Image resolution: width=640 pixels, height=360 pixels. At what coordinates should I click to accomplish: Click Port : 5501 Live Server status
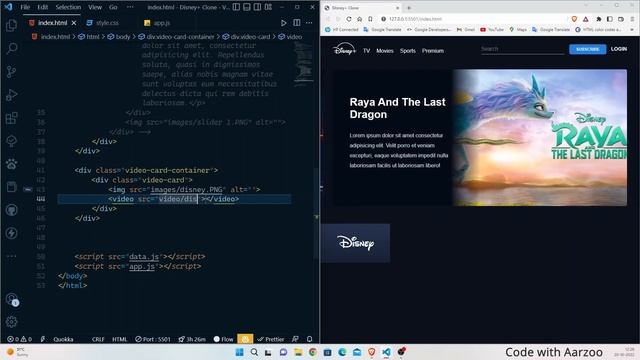[153, 339]
